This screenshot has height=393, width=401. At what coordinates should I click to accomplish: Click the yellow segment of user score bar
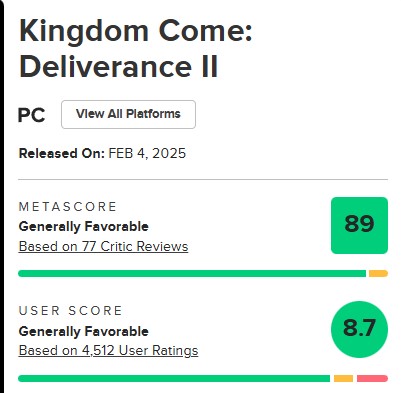[x=343, y=379]
